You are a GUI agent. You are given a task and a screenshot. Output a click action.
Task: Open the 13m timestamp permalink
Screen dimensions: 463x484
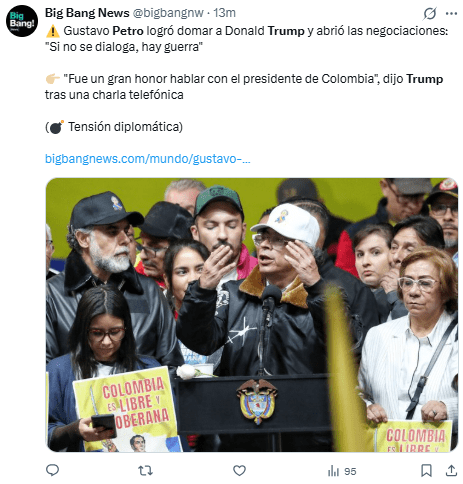coord(225,13)
